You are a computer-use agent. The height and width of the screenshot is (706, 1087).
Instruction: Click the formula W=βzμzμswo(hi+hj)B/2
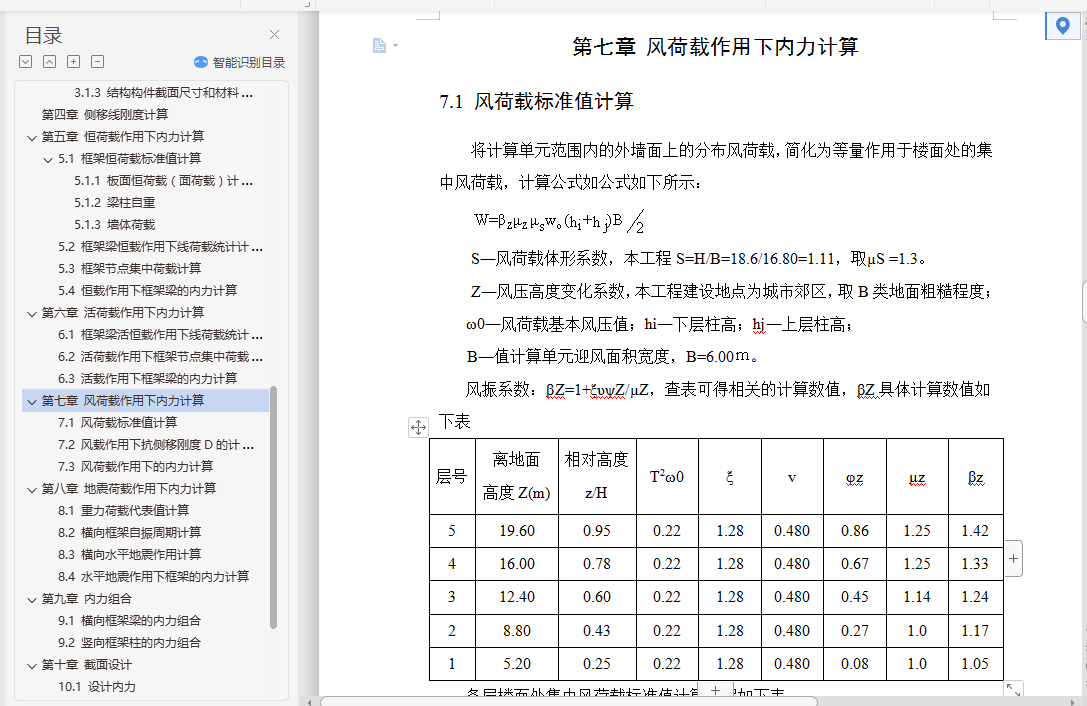[x=559, y=222]
